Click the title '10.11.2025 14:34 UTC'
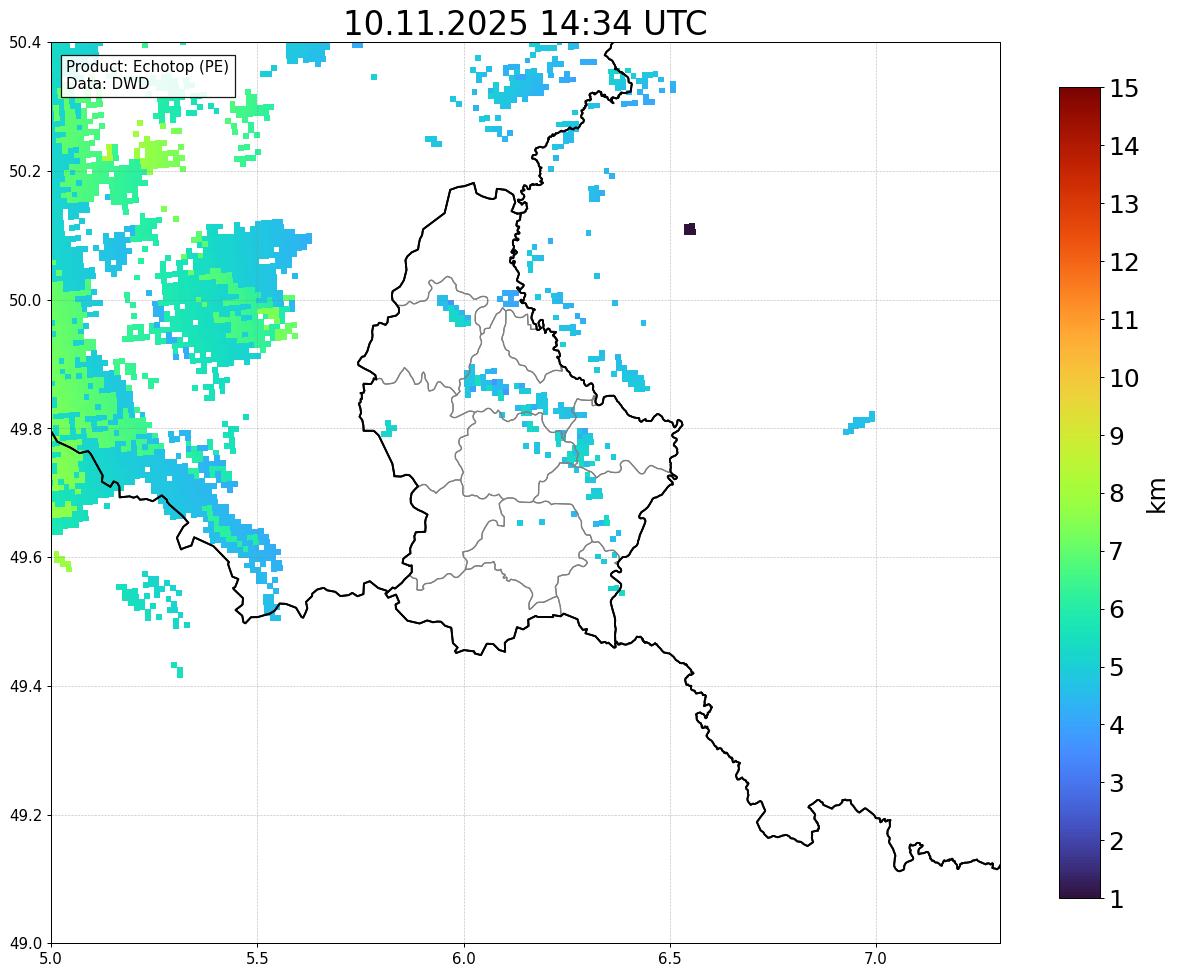 525,23
